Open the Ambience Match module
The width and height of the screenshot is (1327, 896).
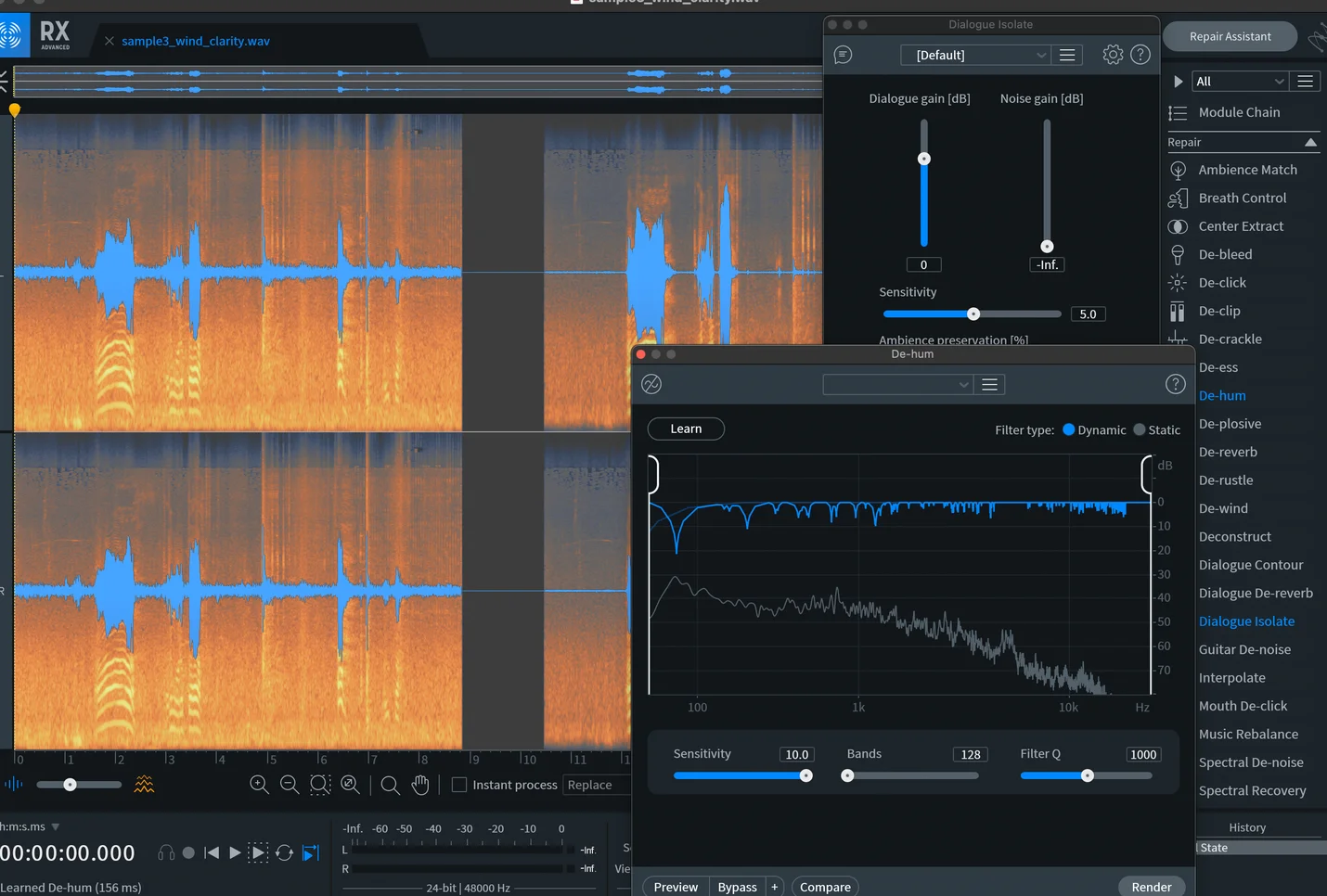coord(1248,170)
